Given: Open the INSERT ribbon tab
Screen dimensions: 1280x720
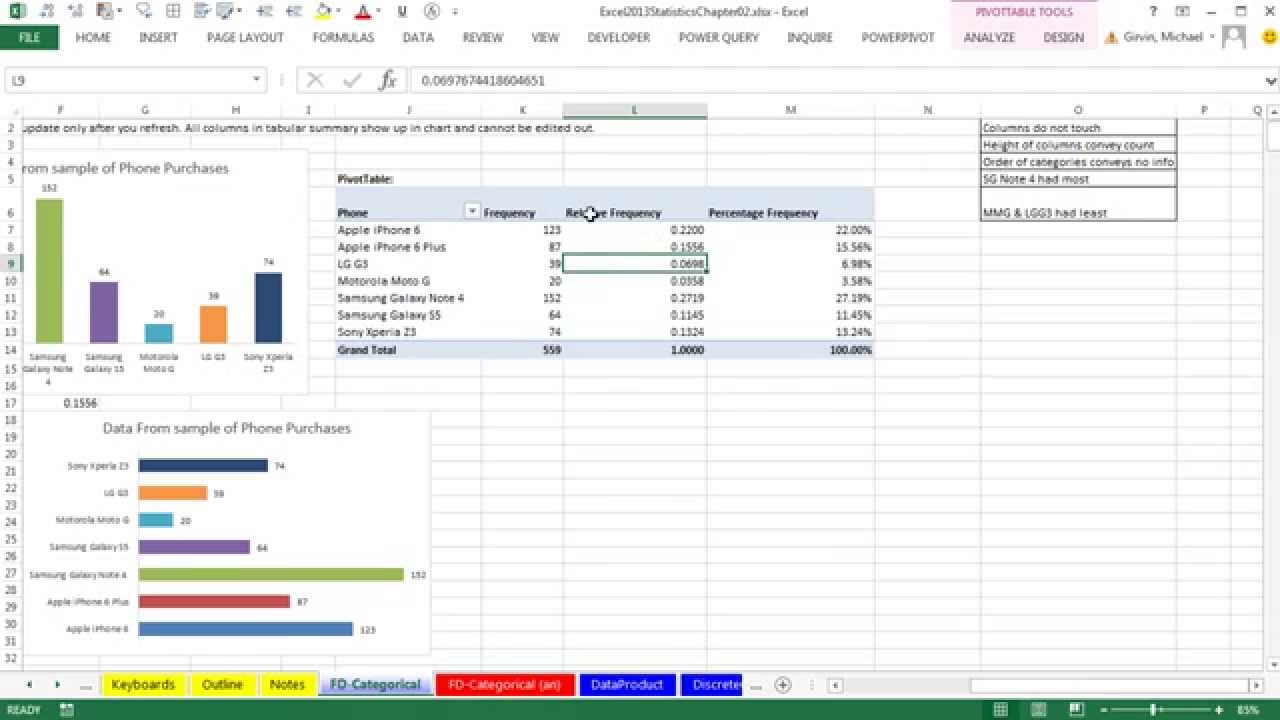Looking at the screenshot, I should tap(158, 37).
